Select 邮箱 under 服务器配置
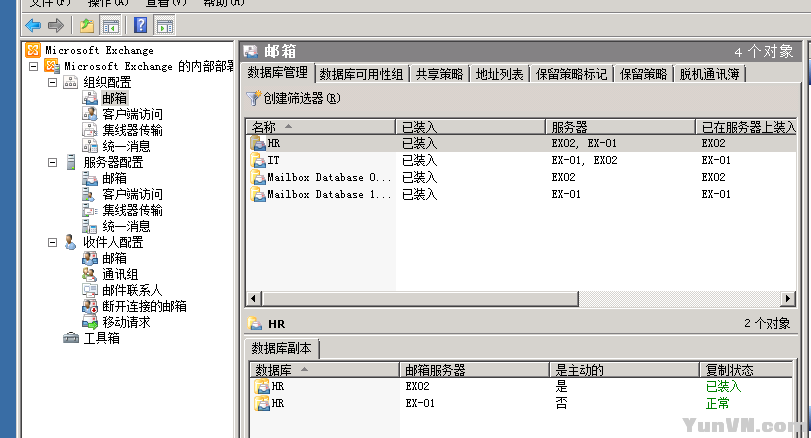The image size is (811, 438). tap(114, 178)
